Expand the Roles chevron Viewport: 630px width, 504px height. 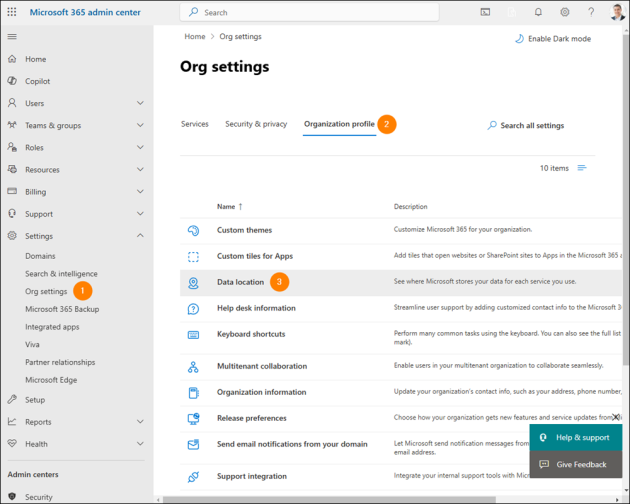coord(140,147)
